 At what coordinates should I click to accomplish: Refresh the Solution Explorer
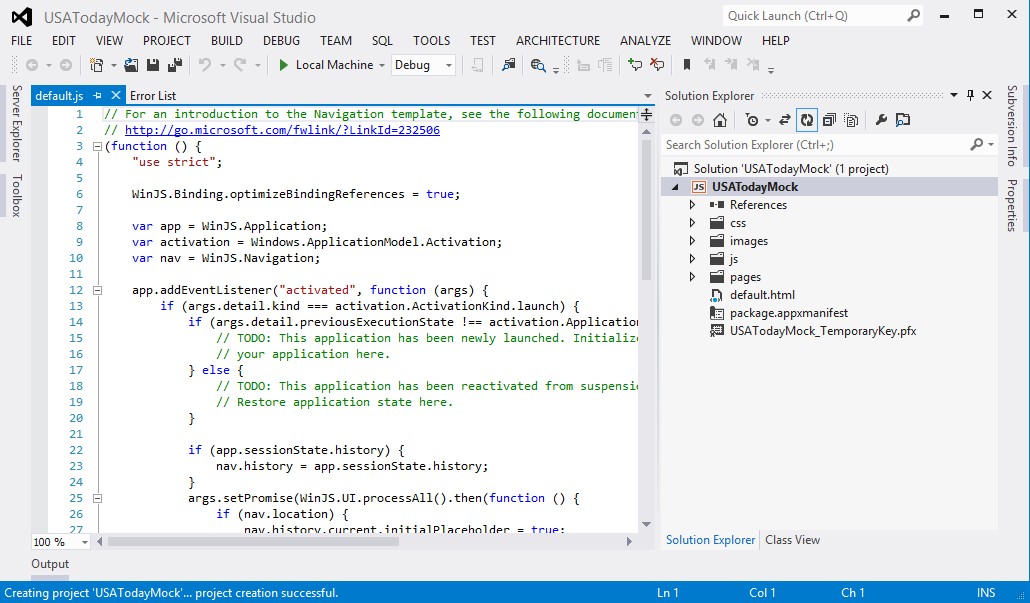coord(806,120)
